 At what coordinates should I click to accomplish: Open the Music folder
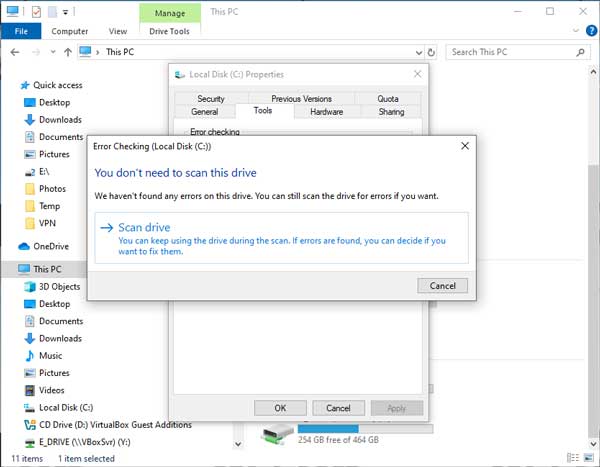click(x=43, y=356)
